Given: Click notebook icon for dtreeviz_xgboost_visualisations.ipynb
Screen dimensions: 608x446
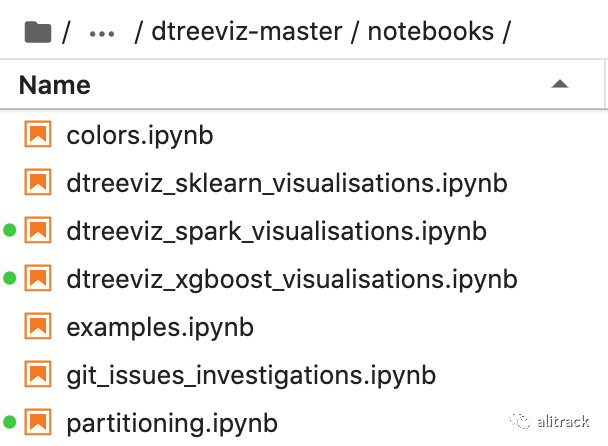Looking at the screenshot, I should pos(38,278).
